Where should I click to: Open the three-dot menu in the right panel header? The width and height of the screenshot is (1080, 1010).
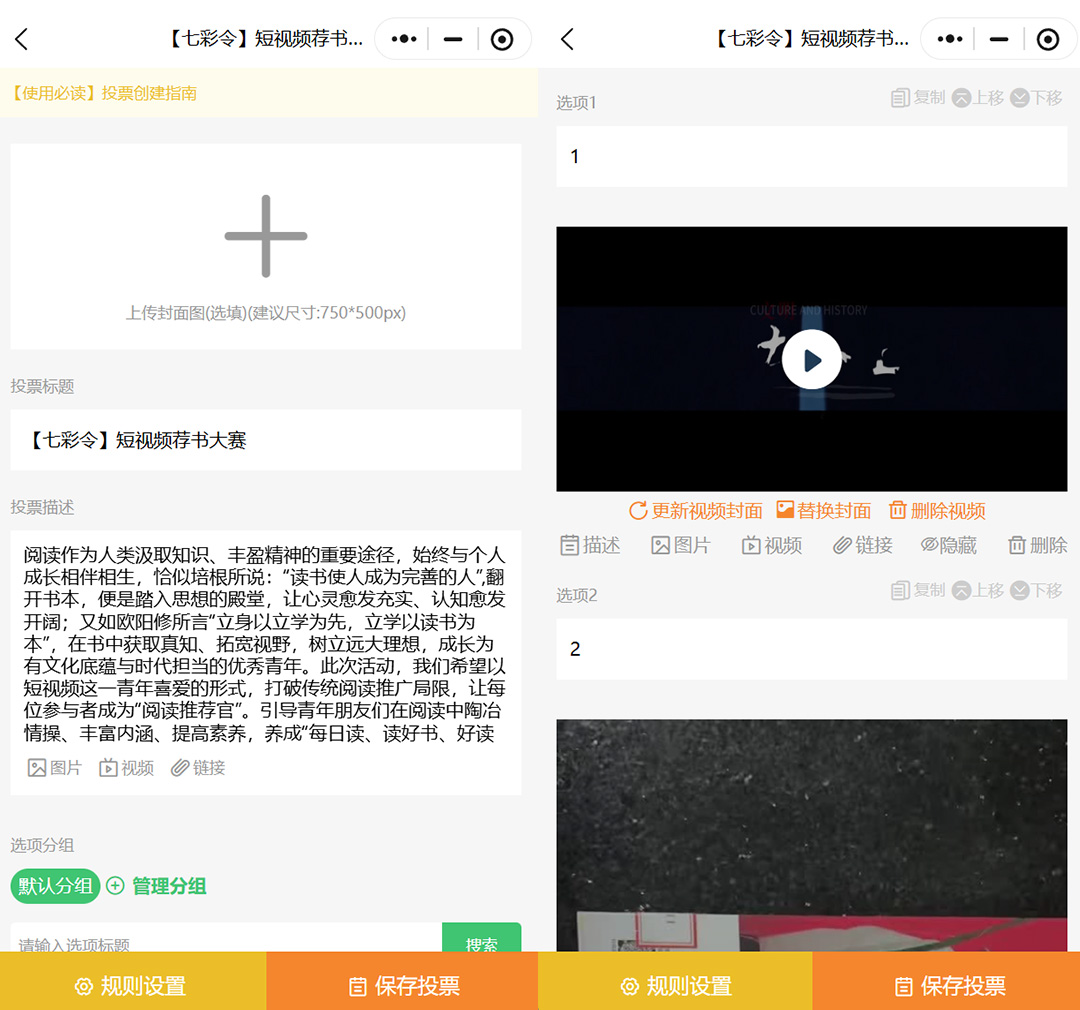[949, 39]
